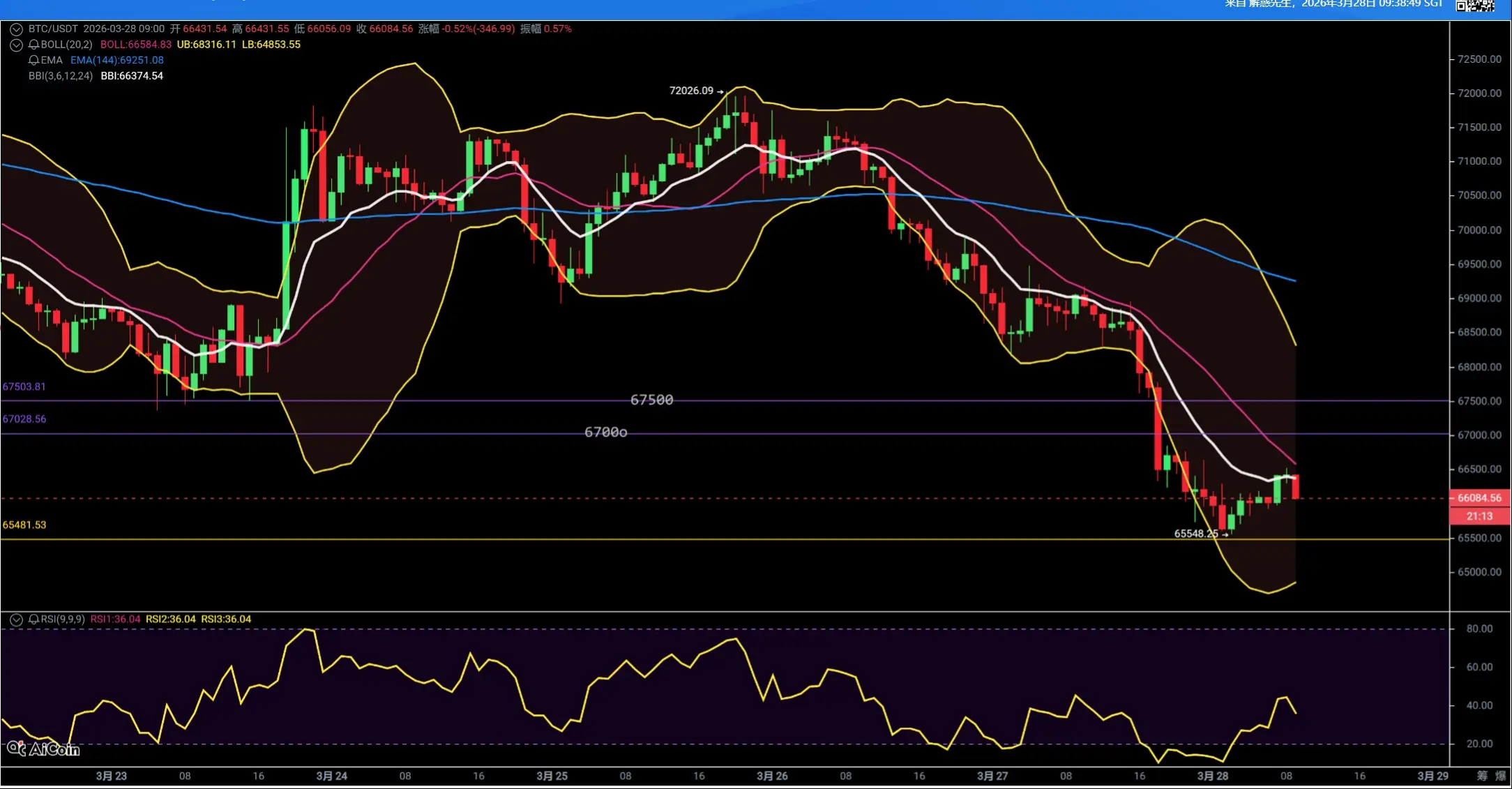
Task: Click the 21:13 countdown timer tag
Action: click(1479, 516)
